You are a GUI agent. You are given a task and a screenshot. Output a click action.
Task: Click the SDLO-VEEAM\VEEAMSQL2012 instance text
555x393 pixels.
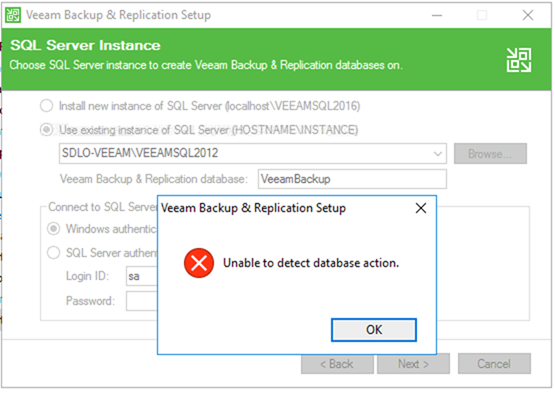140,153
